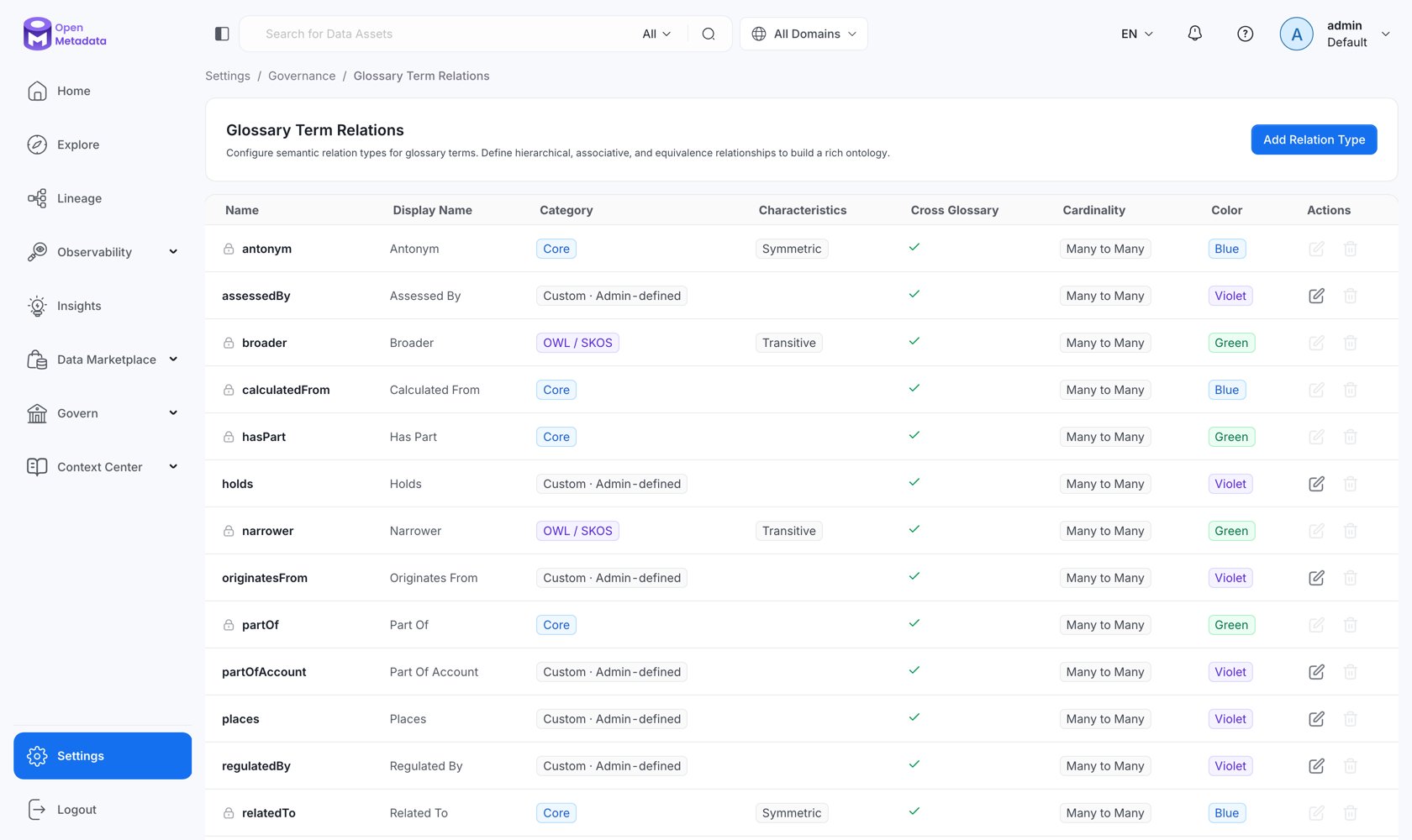
Task: Open the EN language dropdown
Action: [x=1137, y=34]
